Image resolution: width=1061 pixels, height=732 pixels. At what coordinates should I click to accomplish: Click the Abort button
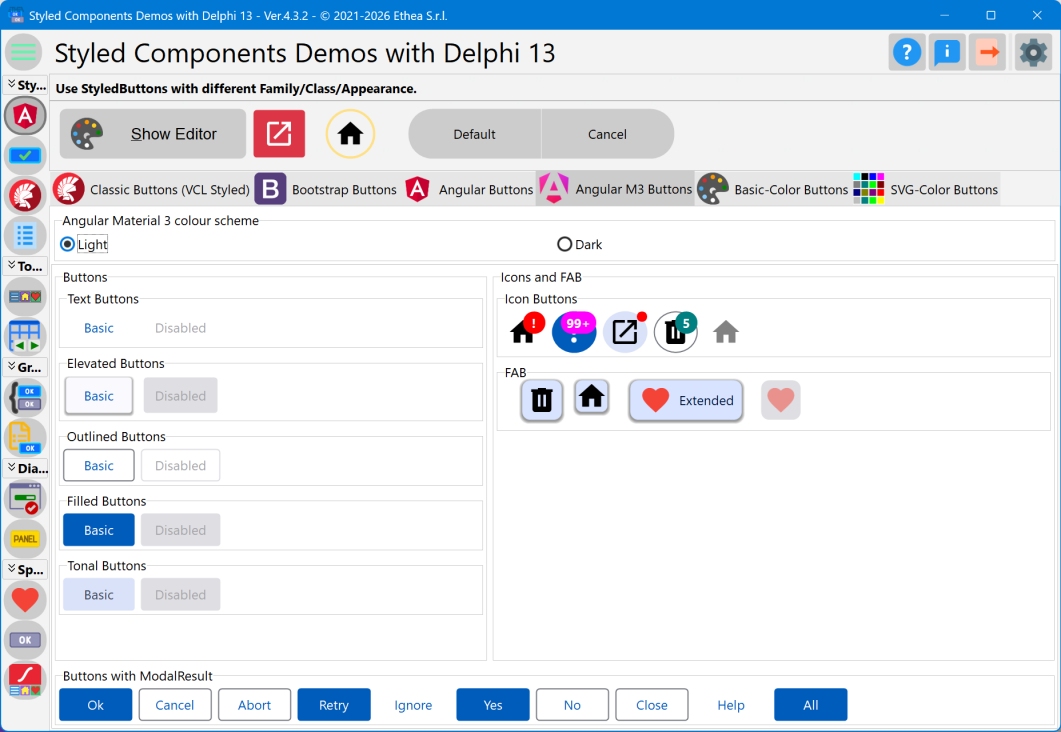coord(254,705)
